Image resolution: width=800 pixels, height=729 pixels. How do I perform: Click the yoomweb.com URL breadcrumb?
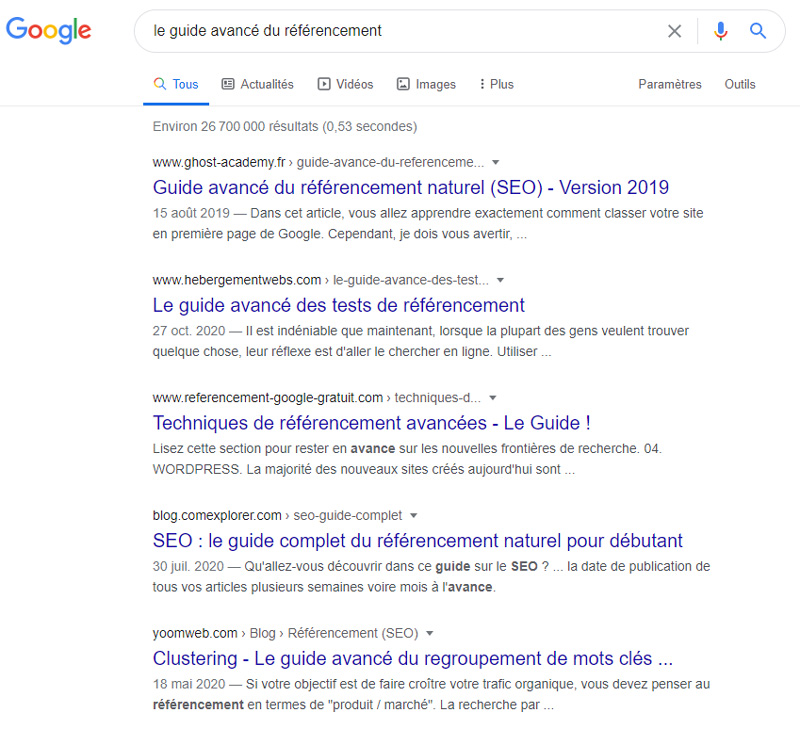(286, 634)
